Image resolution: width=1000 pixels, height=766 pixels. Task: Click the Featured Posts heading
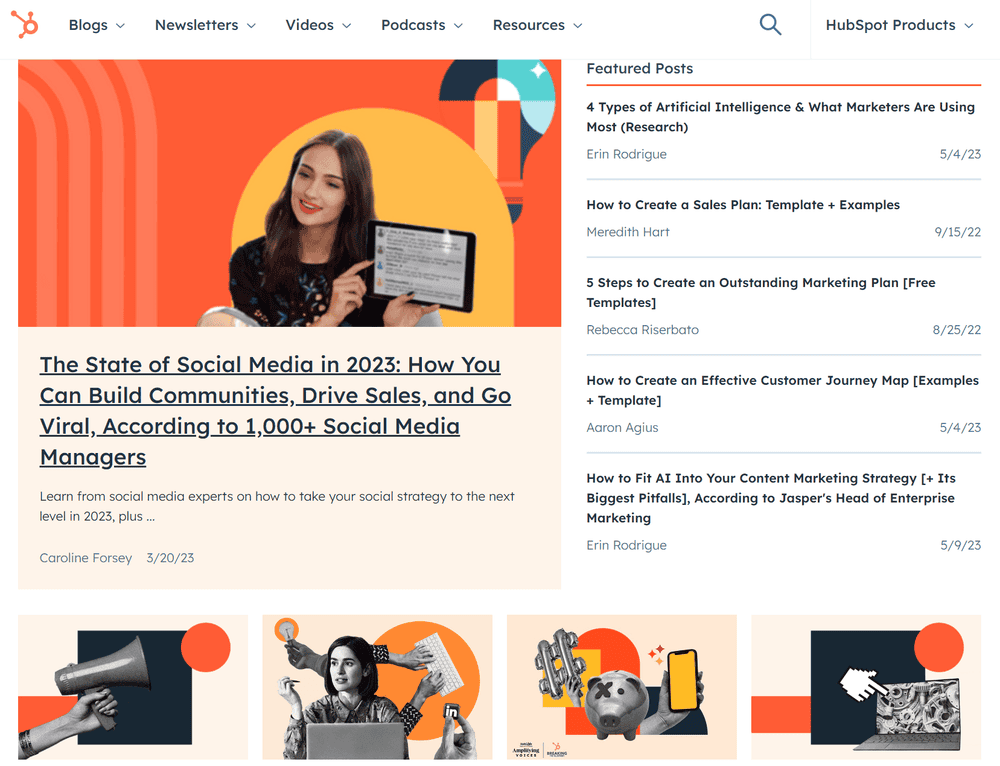click(640, 68)
